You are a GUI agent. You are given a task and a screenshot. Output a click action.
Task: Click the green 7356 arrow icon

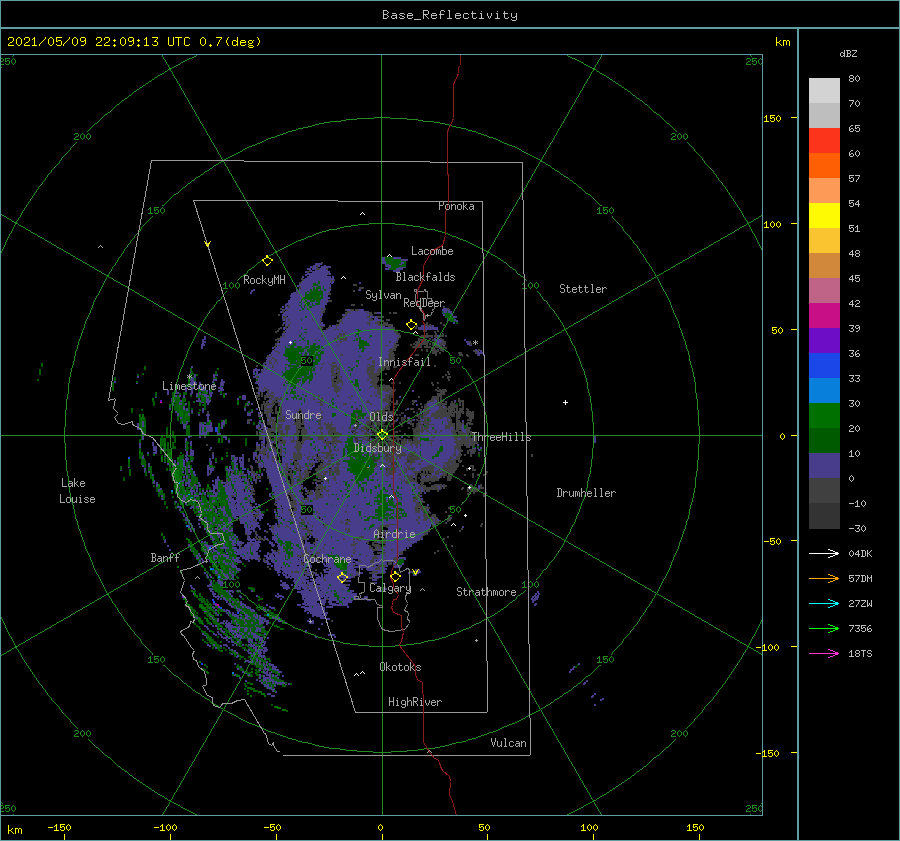(824, 629)
